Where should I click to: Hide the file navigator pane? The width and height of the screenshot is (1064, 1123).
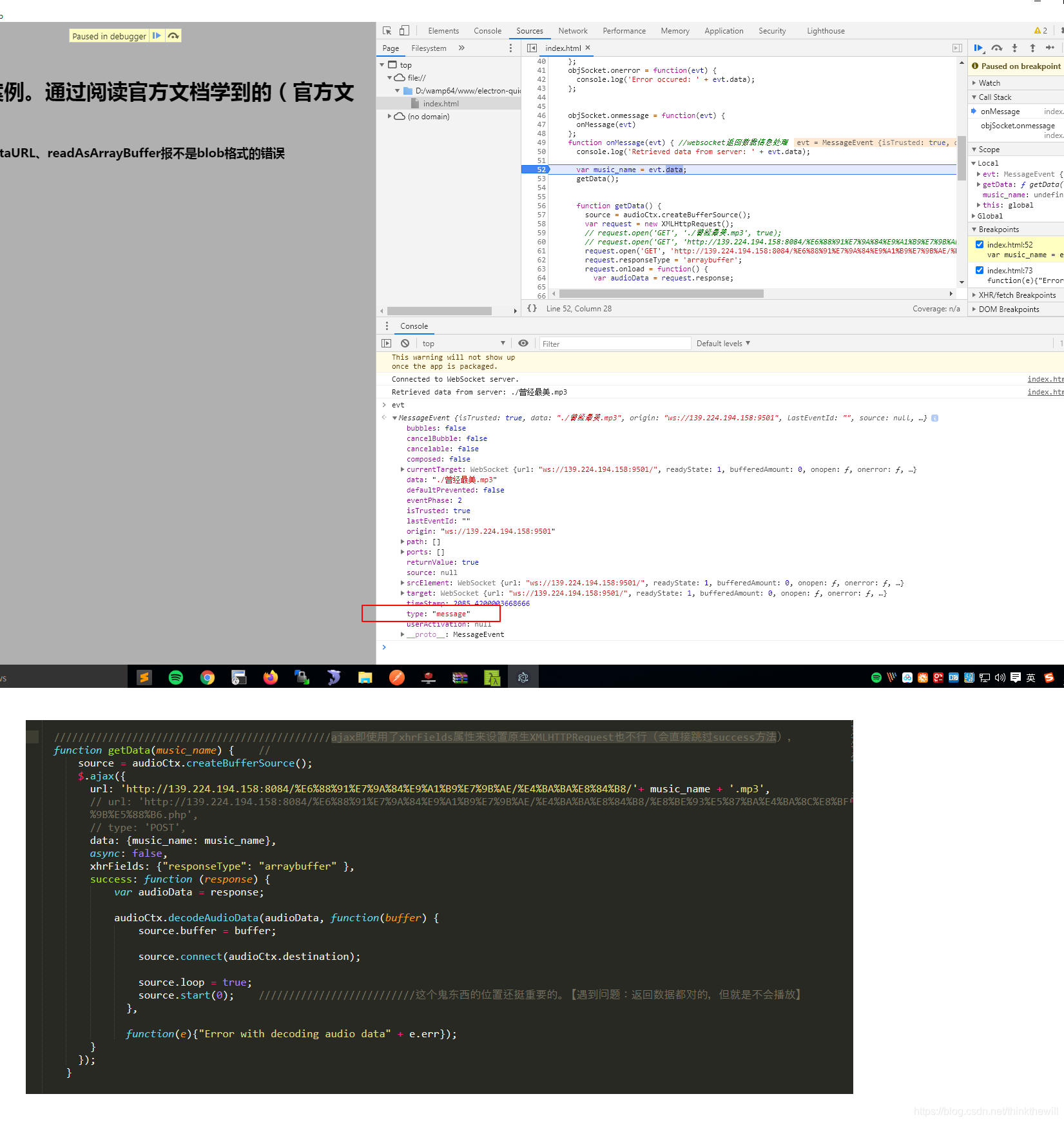pyautogui.click(x=532, y=48)
